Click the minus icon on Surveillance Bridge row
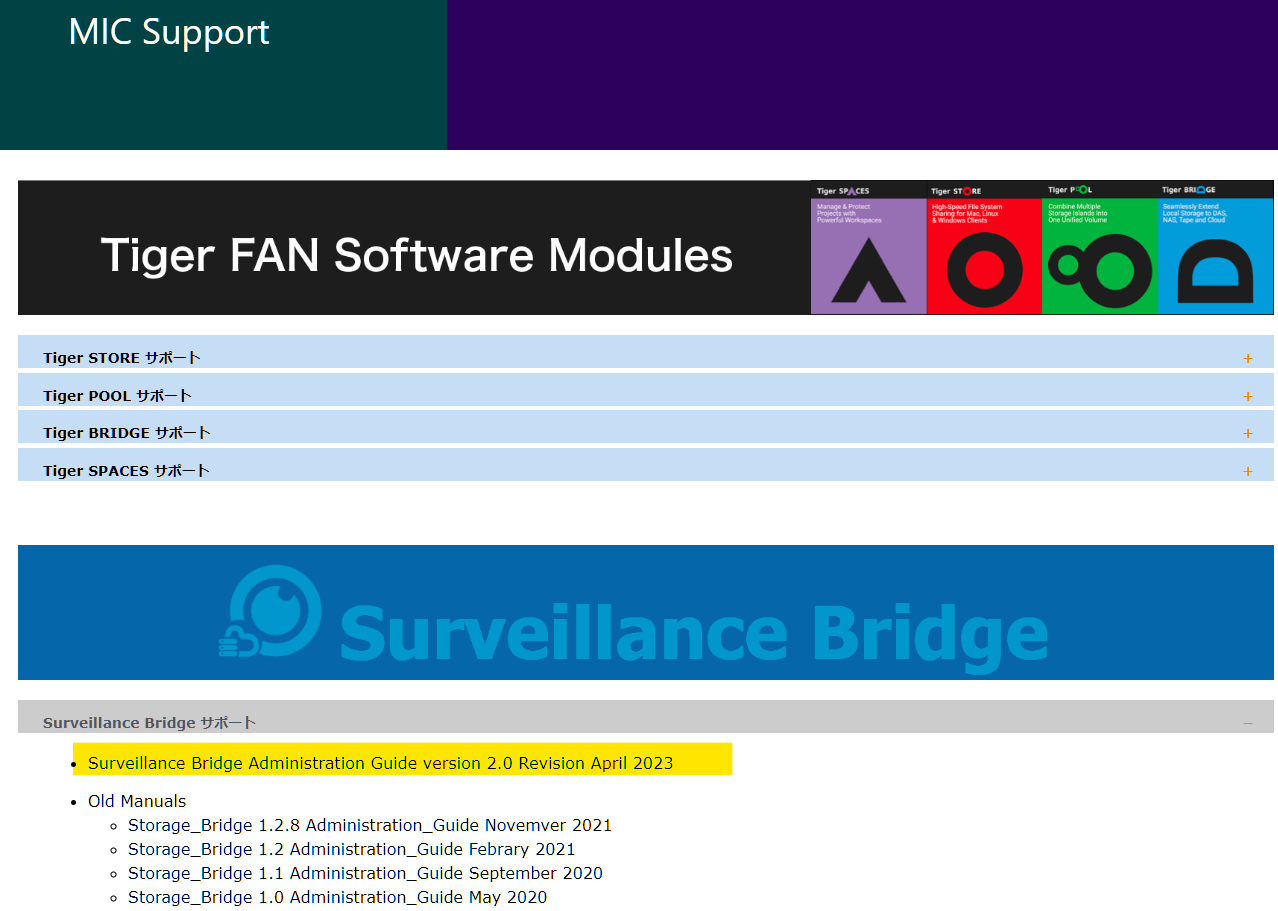1278x911 pixels. pos(1247,723)
